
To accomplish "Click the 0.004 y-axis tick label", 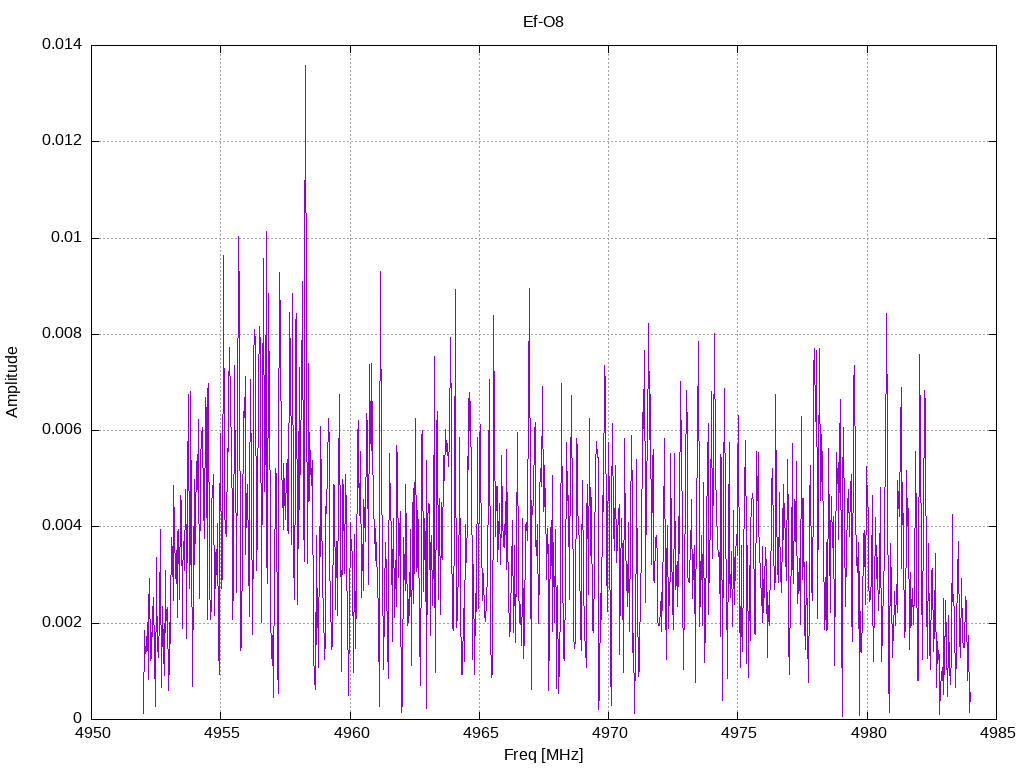I will click(62, 526).
